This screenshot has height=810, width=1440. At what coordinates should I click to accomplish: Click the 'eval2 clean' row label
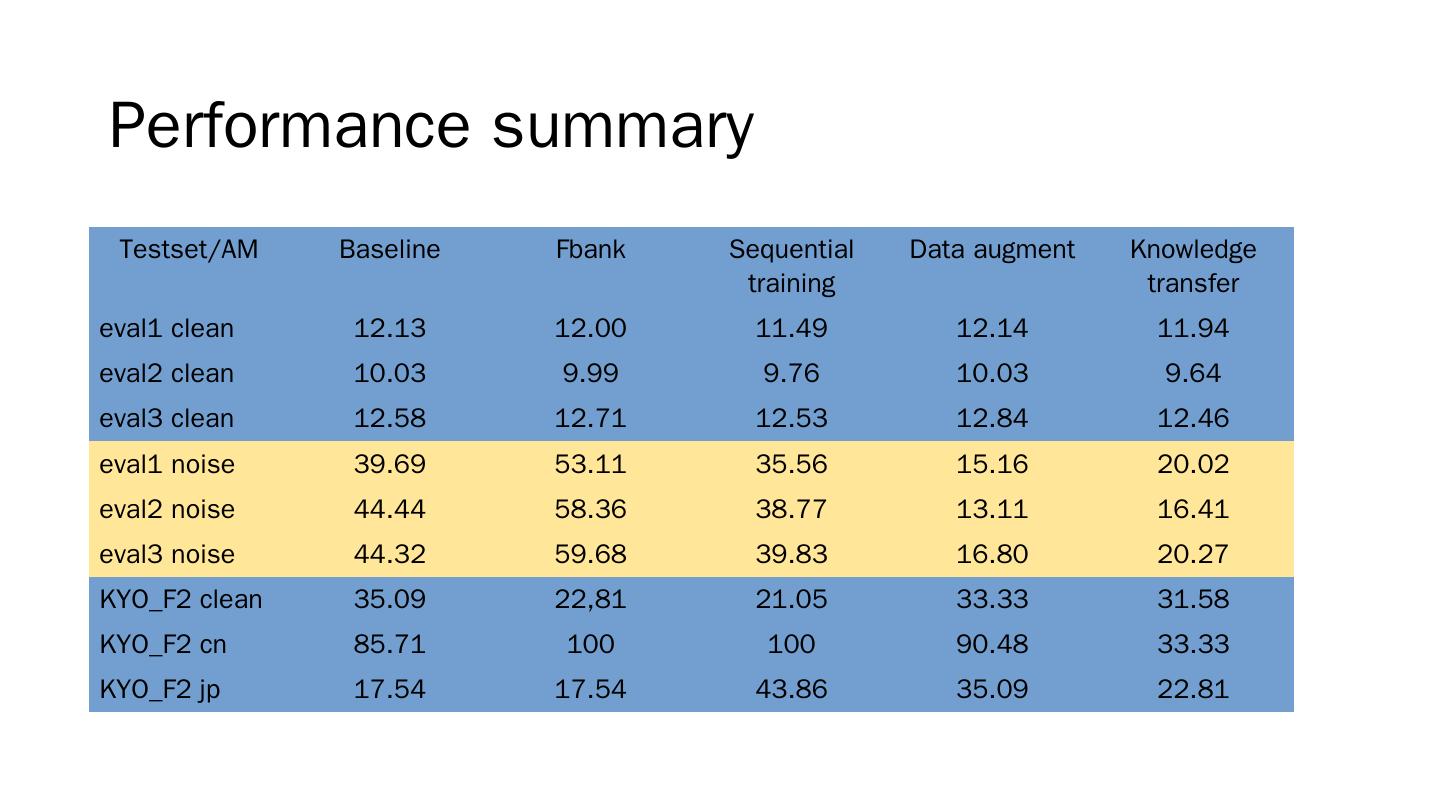coord(166,374)
